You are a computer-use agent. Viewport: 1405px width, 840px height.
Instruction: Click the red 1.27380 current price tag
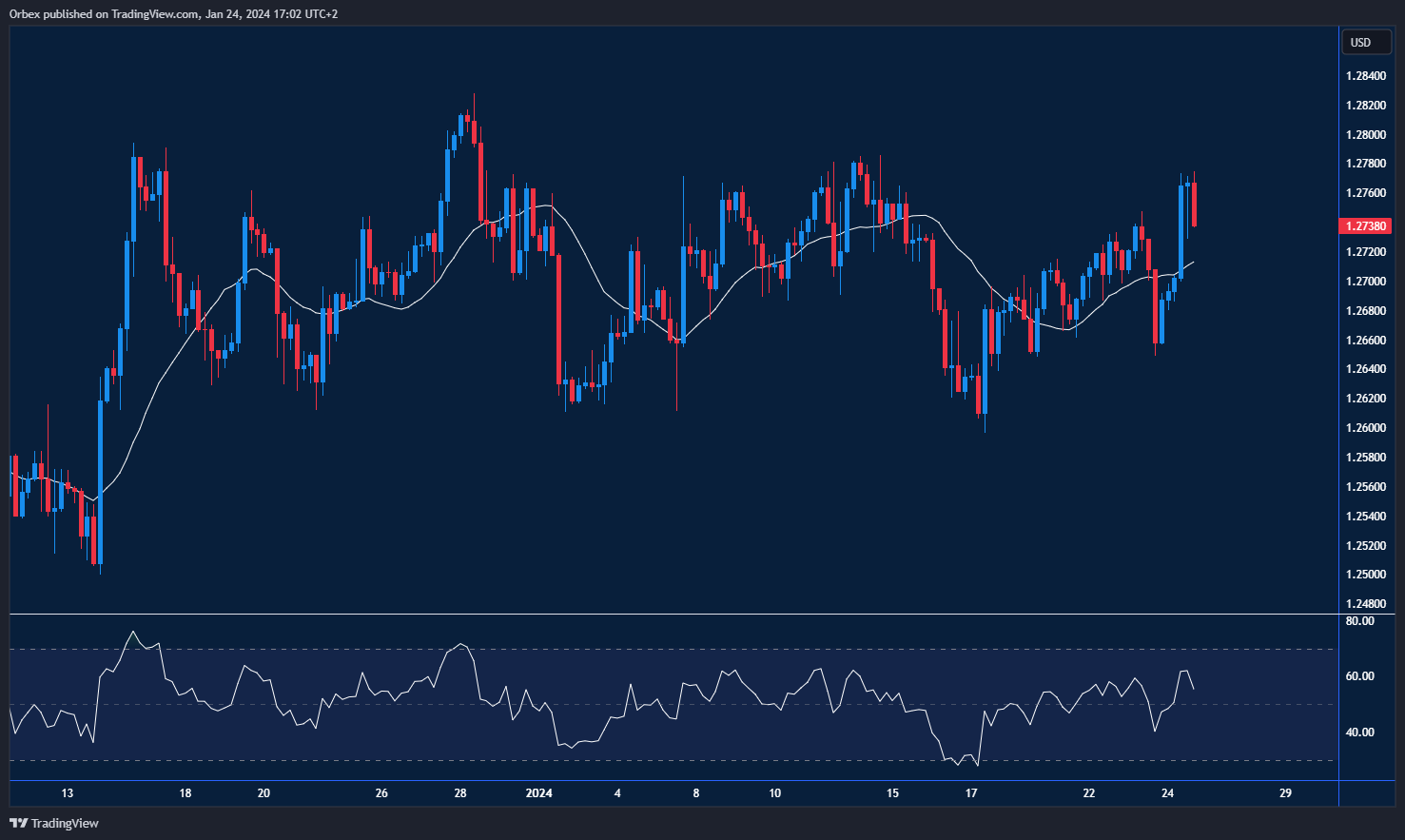pos(1363,225)
